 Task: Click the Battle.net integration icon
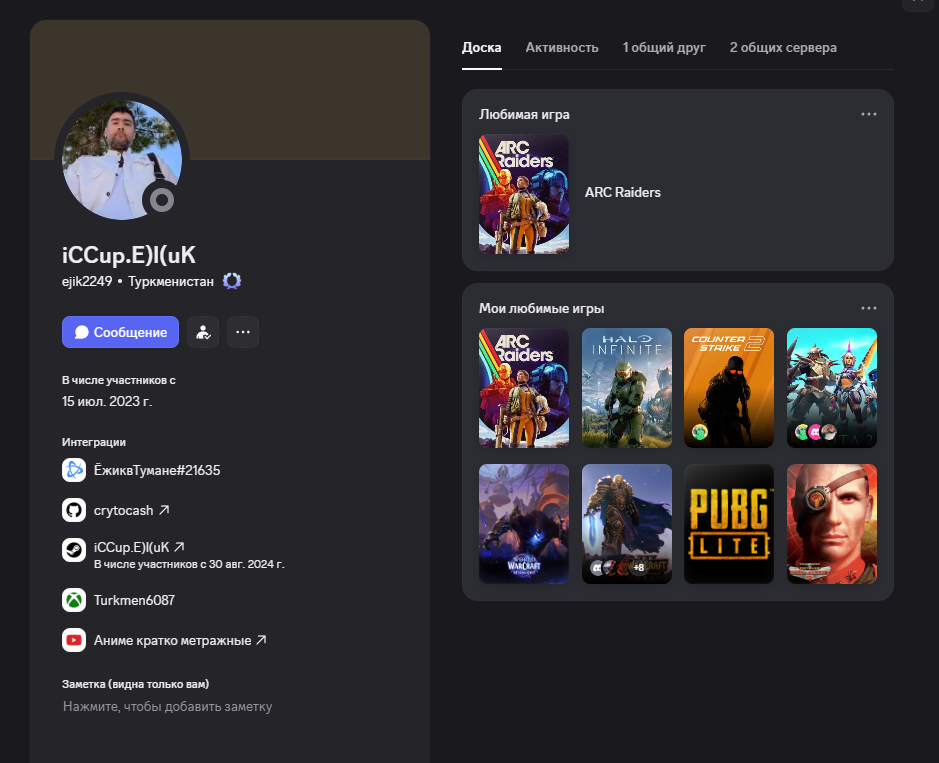tap(74, 470)
